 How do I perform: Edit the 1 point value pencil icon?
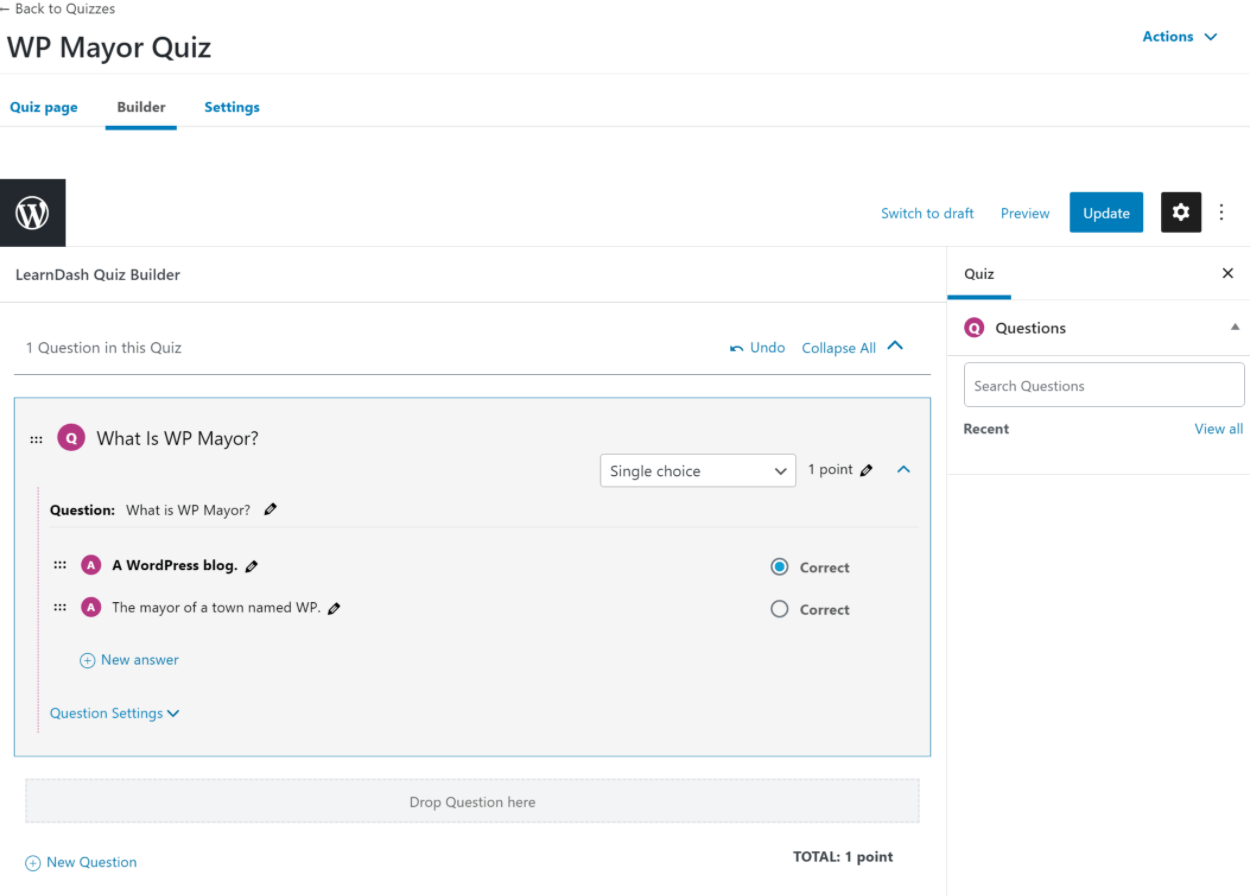point(866,470)
